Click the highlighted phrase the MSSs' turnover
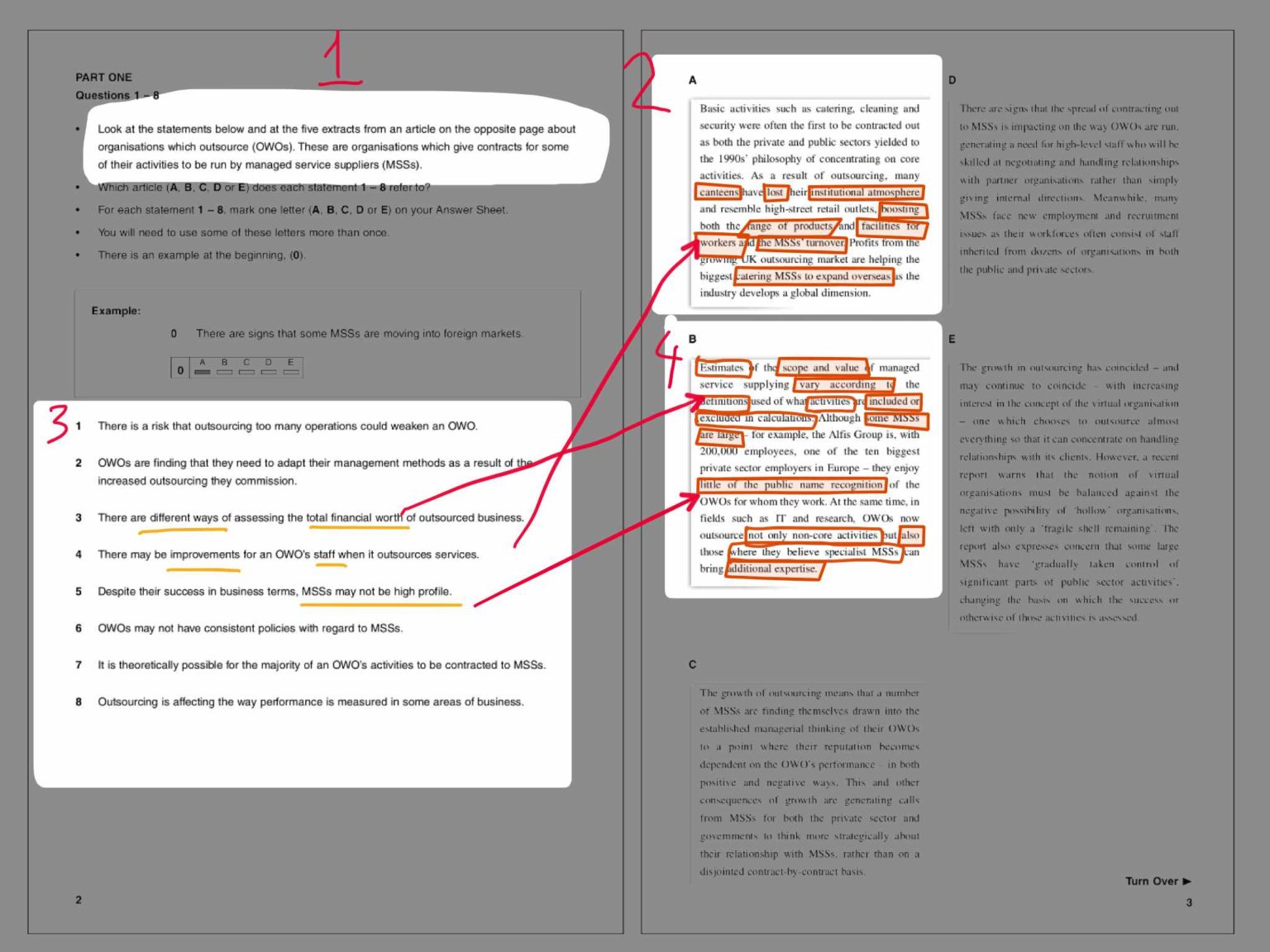The image size is (1270, 952). click(x=803, y=243)
